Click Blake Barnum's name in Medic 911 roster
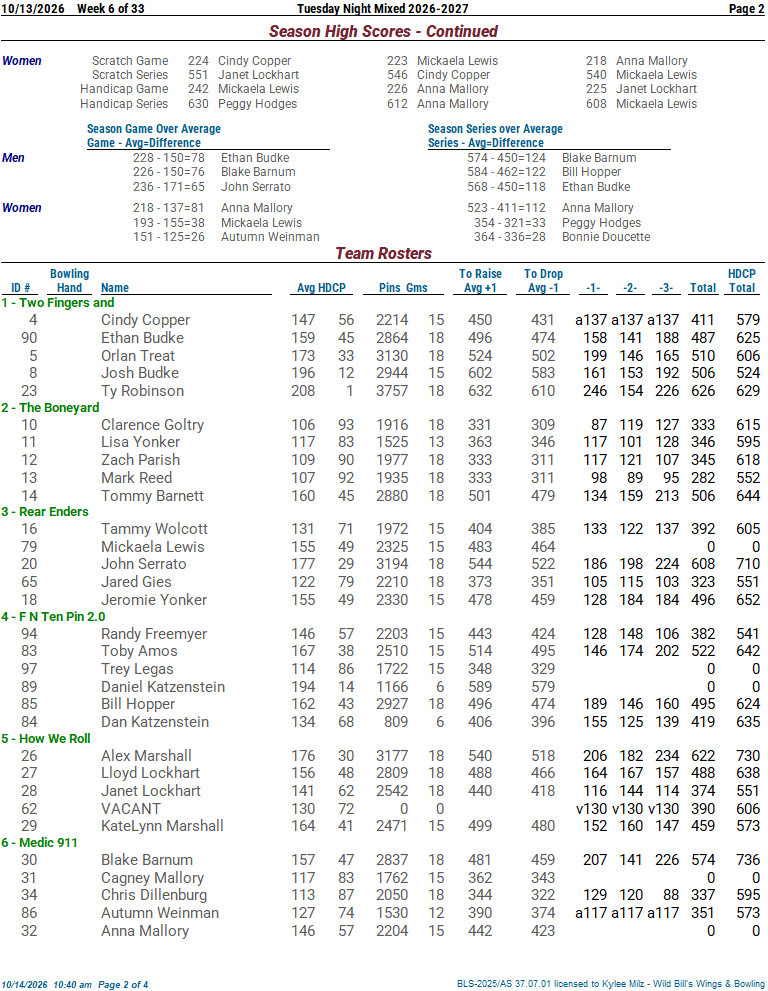The height and width of the screenshot is (991, 768). (147, 860)
